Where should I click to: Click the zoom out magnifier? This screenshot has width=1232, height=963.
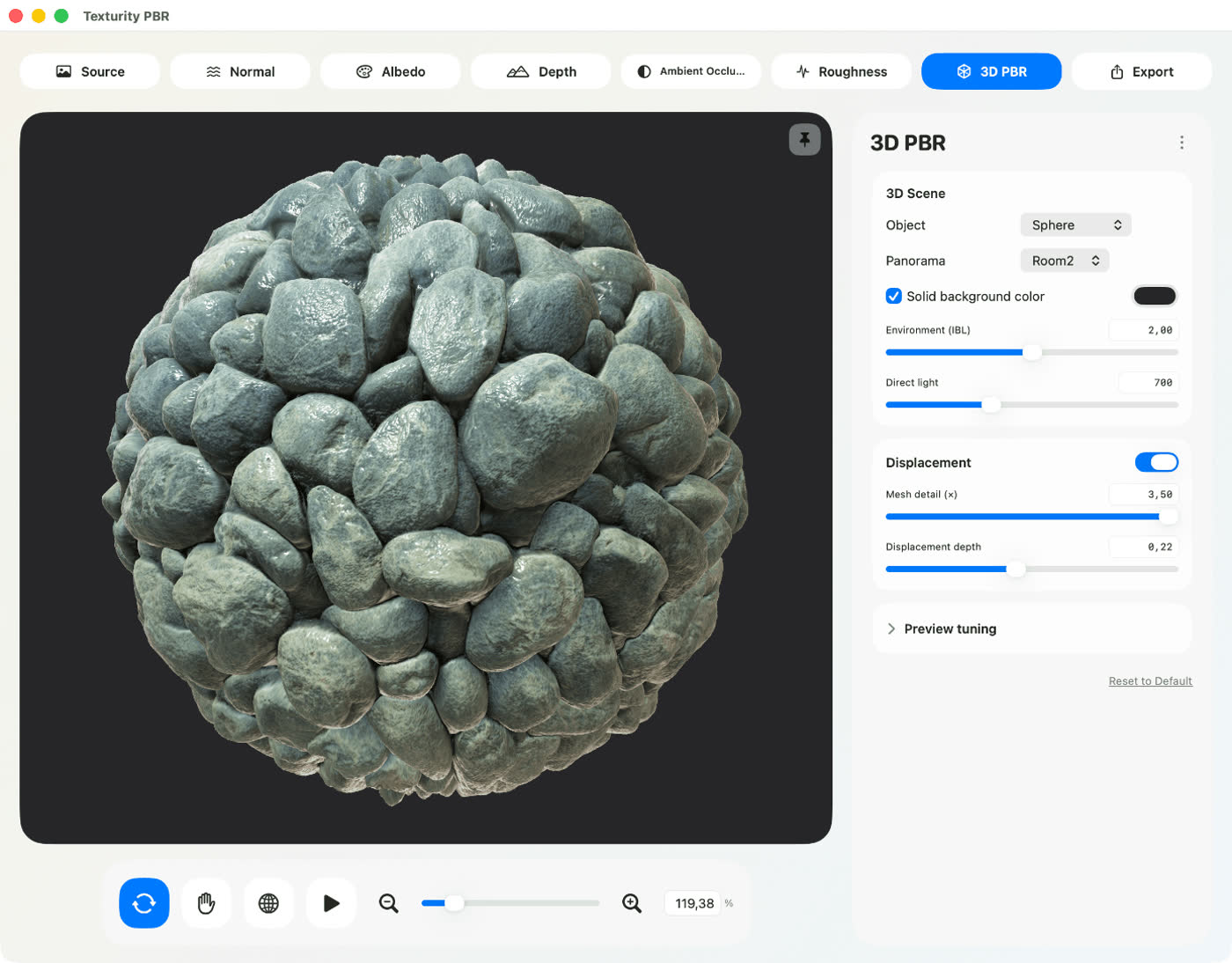pyautogui.click(x=388, y=903)
